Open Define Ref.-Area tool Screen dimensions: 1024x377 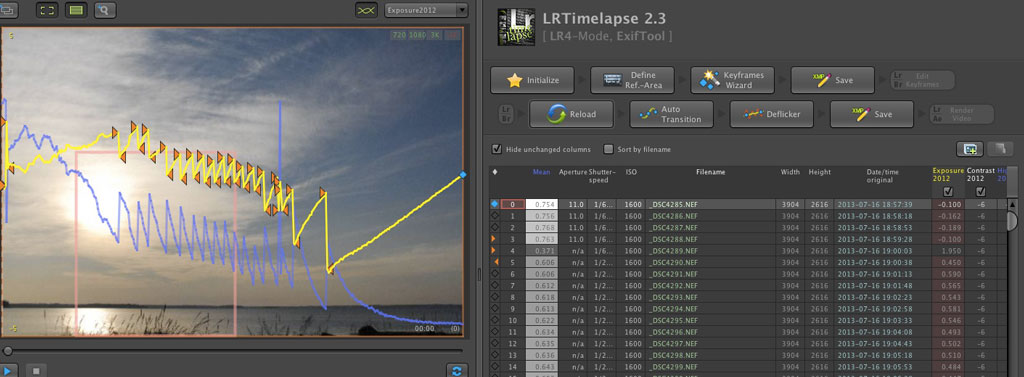pos(632,80)
